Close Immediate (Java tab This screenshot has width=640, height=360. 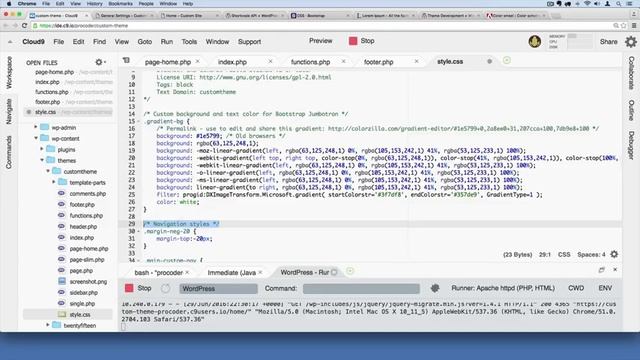click(x=260, y=272)
